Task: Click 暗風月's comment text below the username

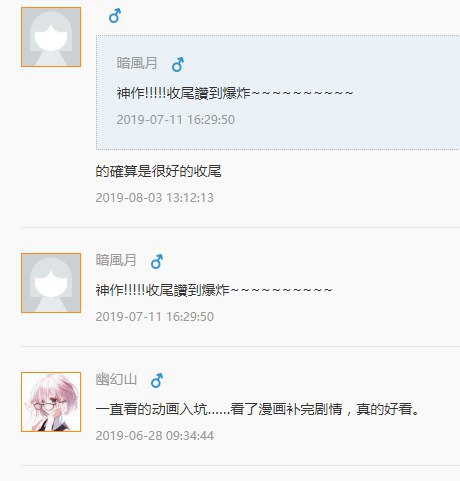Action: tap(214, 290)
